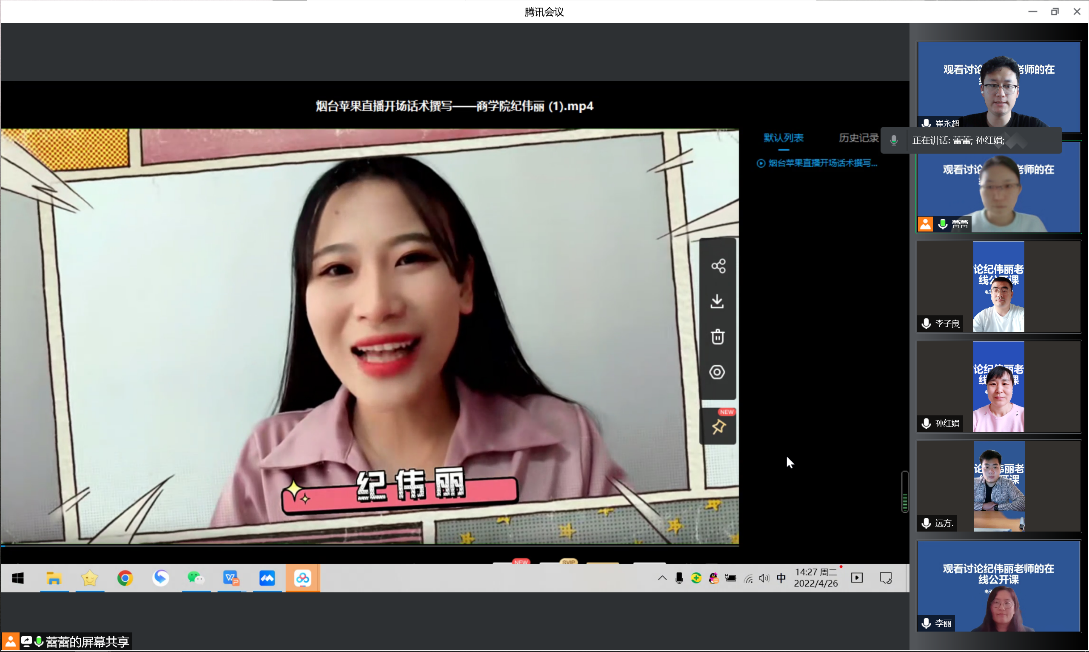Open File Explorer from the shared taskbar

point(53,578)
